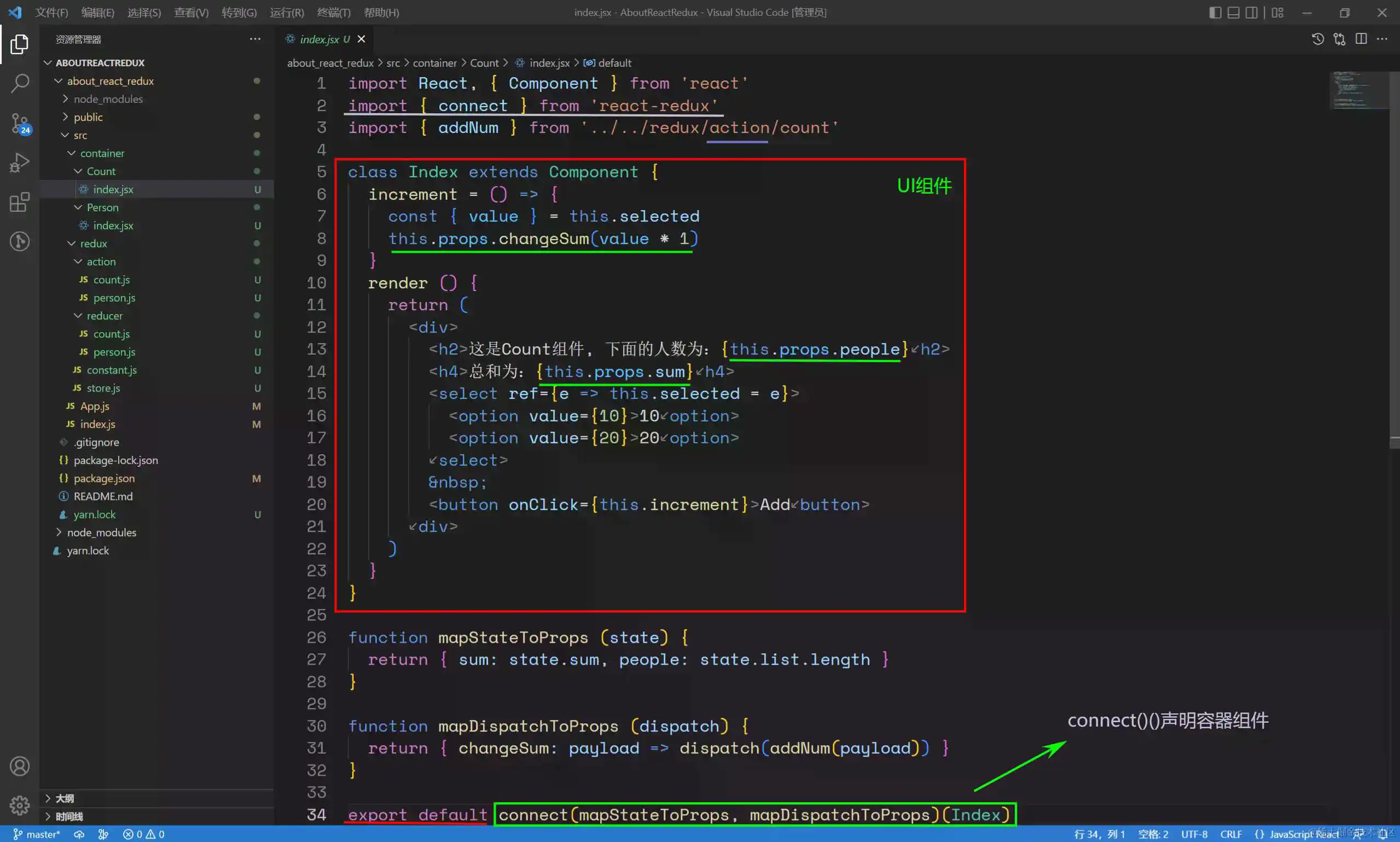Toggle the bottom panel visibility
This screenshot has height=842, width=1400.
pyautogui.click(x=1233, y=13)
